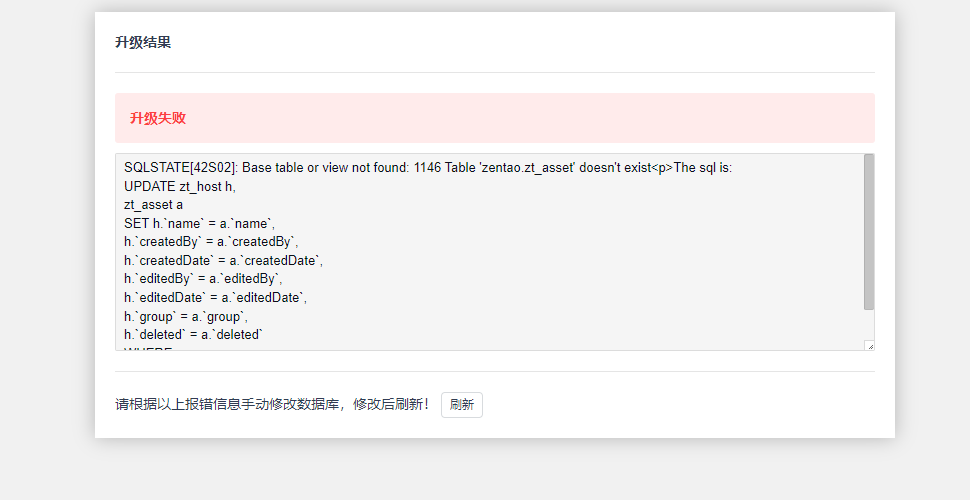Click the 请根据以上报错信息 instruction text
Image resolution: width=970 pixels, height=500 pixels.
(x=272, y=405)
